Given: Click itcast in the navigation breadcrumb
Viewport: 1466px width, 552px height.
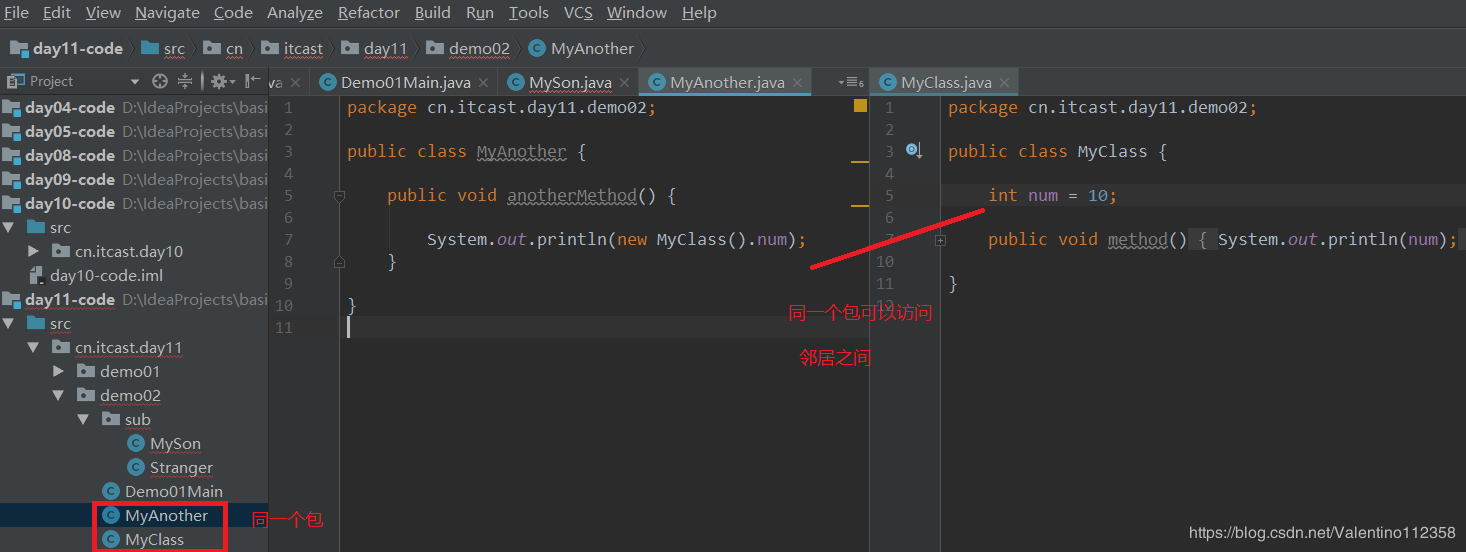Looking at the screenshot, I should 292,48.
